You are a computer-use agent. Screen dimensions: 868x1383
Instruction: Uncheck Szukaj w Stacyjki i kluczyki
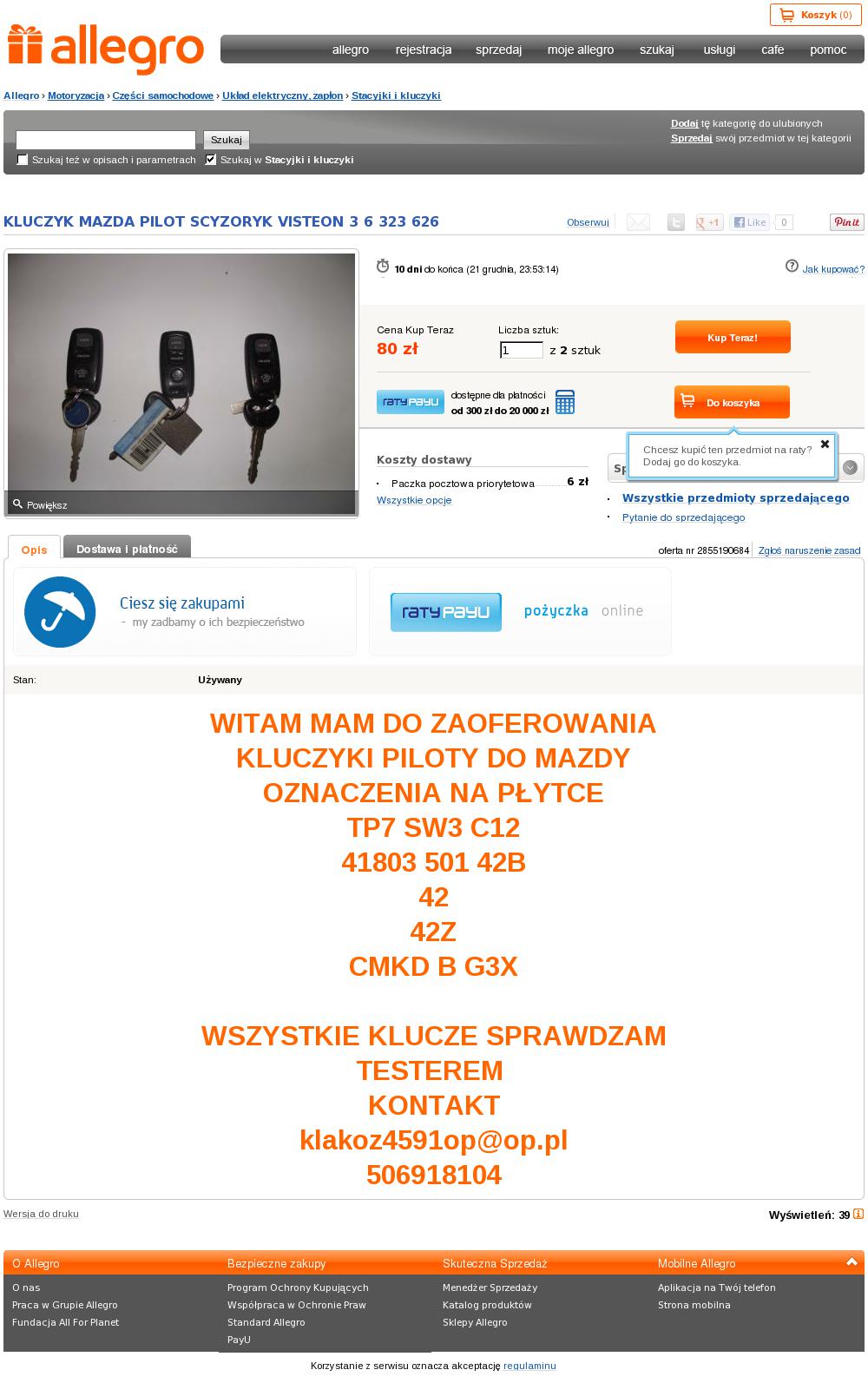(x=210, y=160)
